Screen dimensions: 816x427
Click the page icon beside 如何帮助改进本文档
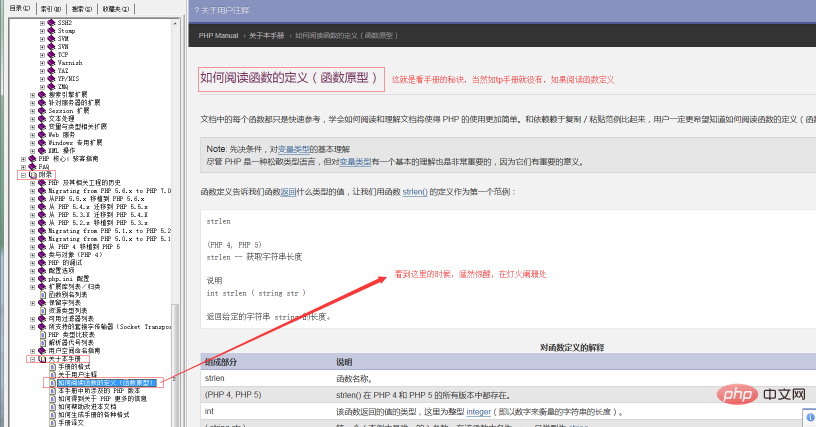pos(52,407)
